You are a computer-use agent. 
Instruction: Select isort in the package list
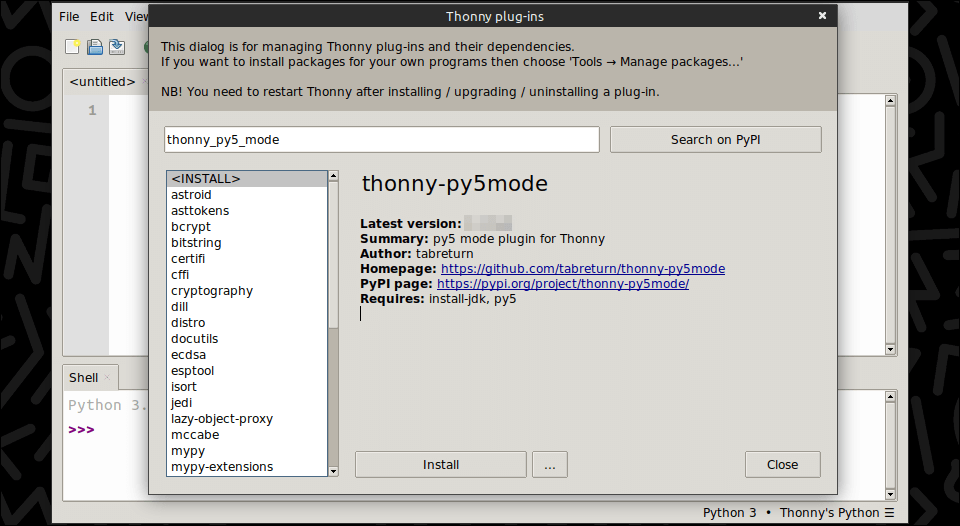(247, 386)
